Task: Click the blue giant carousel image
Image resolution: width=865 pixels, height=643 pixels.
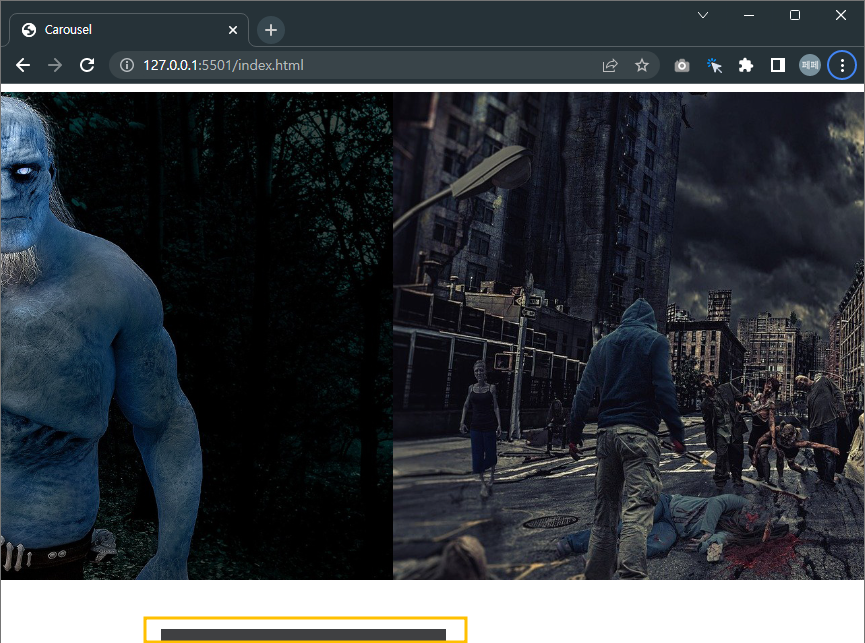Action: [196, 336]
